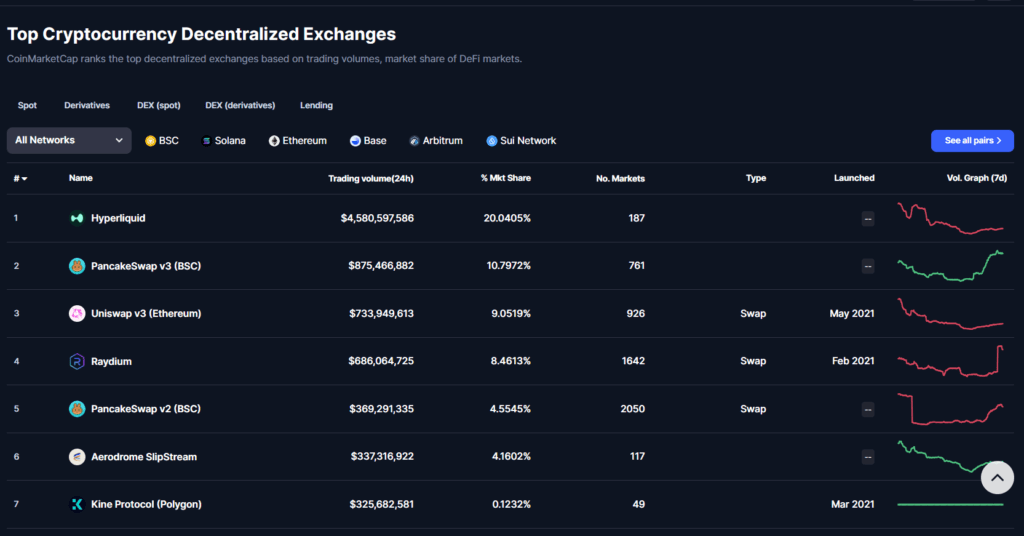
Task: Open the PancakeSwap v3 (BSC) link
Action: 146,266
